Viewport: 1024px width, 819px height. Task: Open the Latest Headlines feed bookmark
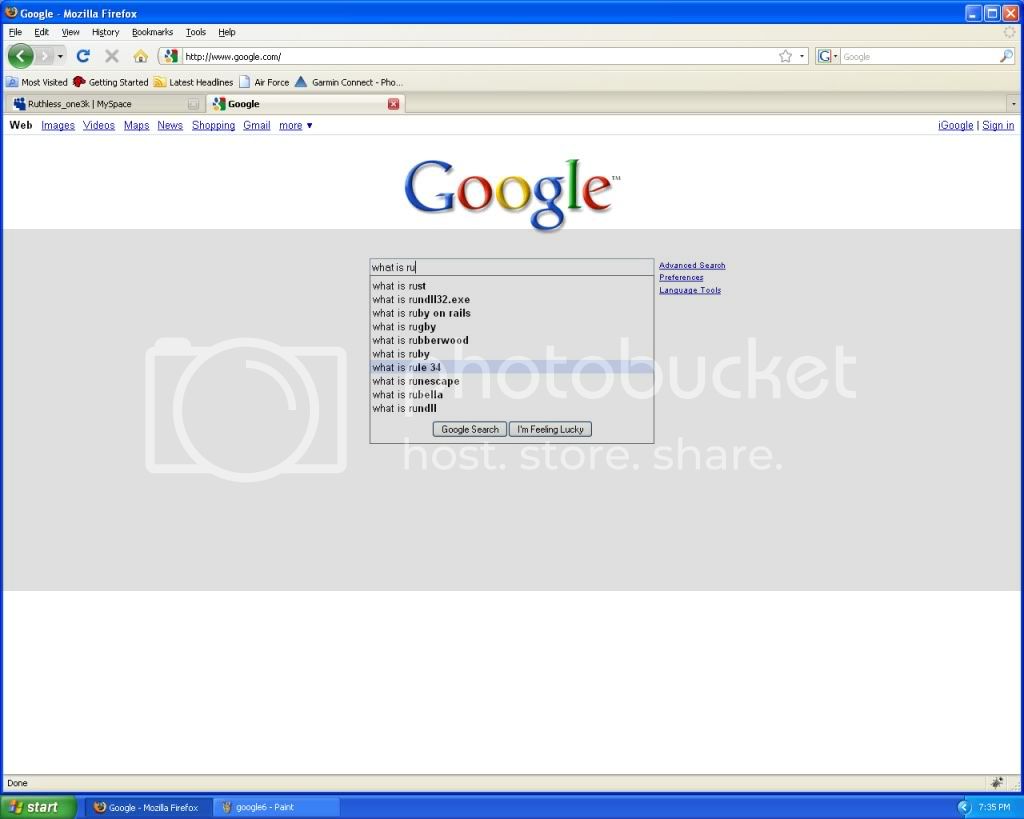(x=193, y=82)
